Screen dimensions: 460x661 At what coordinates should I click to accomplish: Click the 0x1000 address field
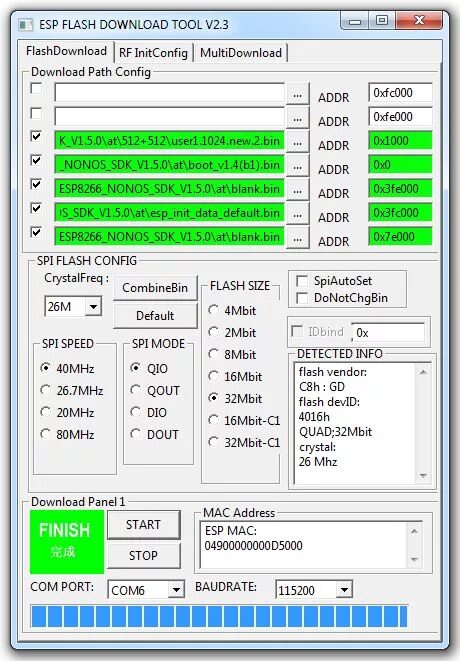click(400, 140)
